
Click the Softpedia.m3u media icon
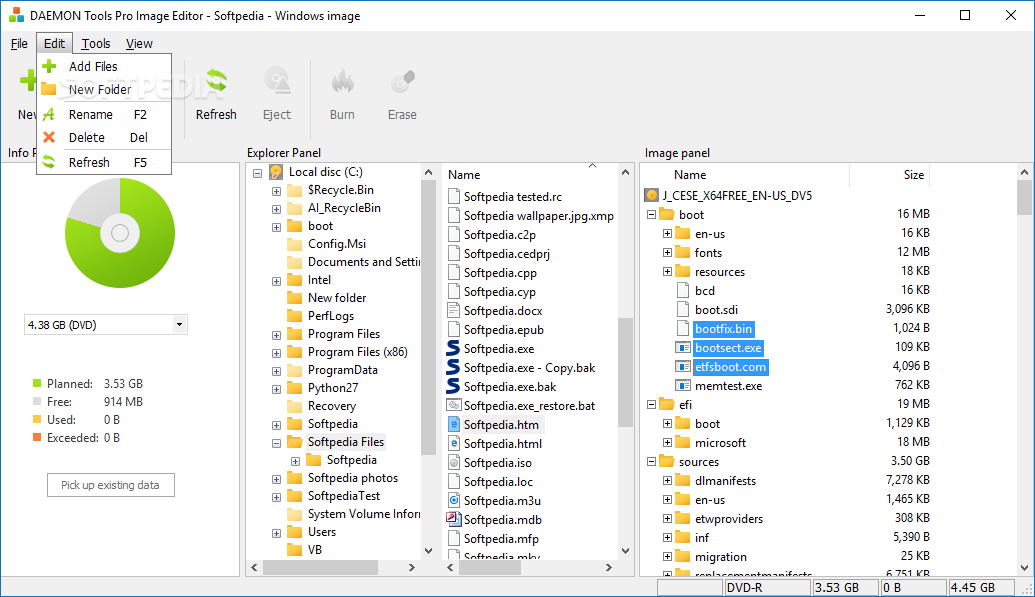pyautogui.click(x=453, y=500)
